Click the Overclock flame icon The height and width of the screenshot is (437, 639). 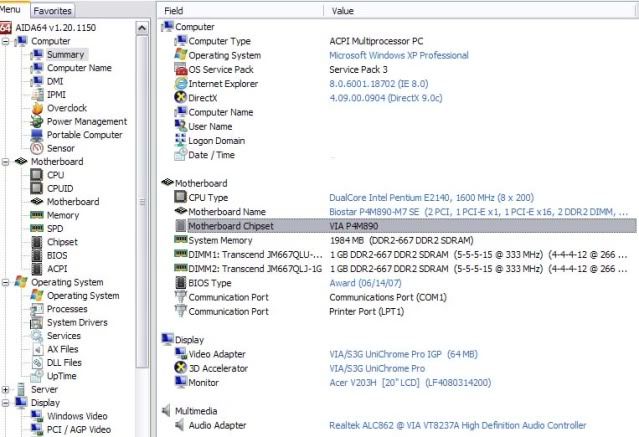click(37, 108)
